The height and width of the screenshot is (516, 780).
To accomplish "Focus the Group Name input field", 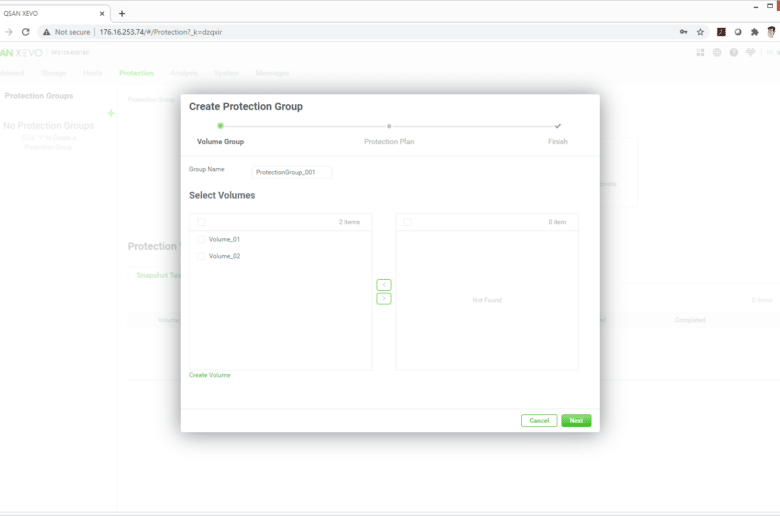I will pyautogui.click(x=292, y=172).
